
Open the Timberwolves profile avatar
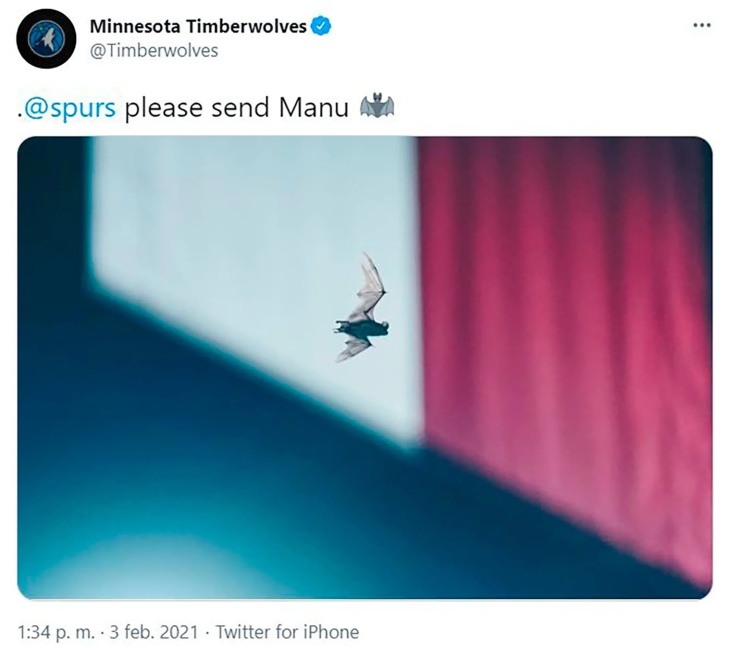46,39
